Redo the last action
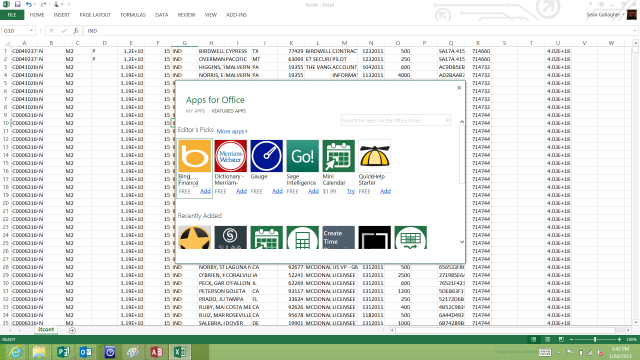 pos(43,4)
